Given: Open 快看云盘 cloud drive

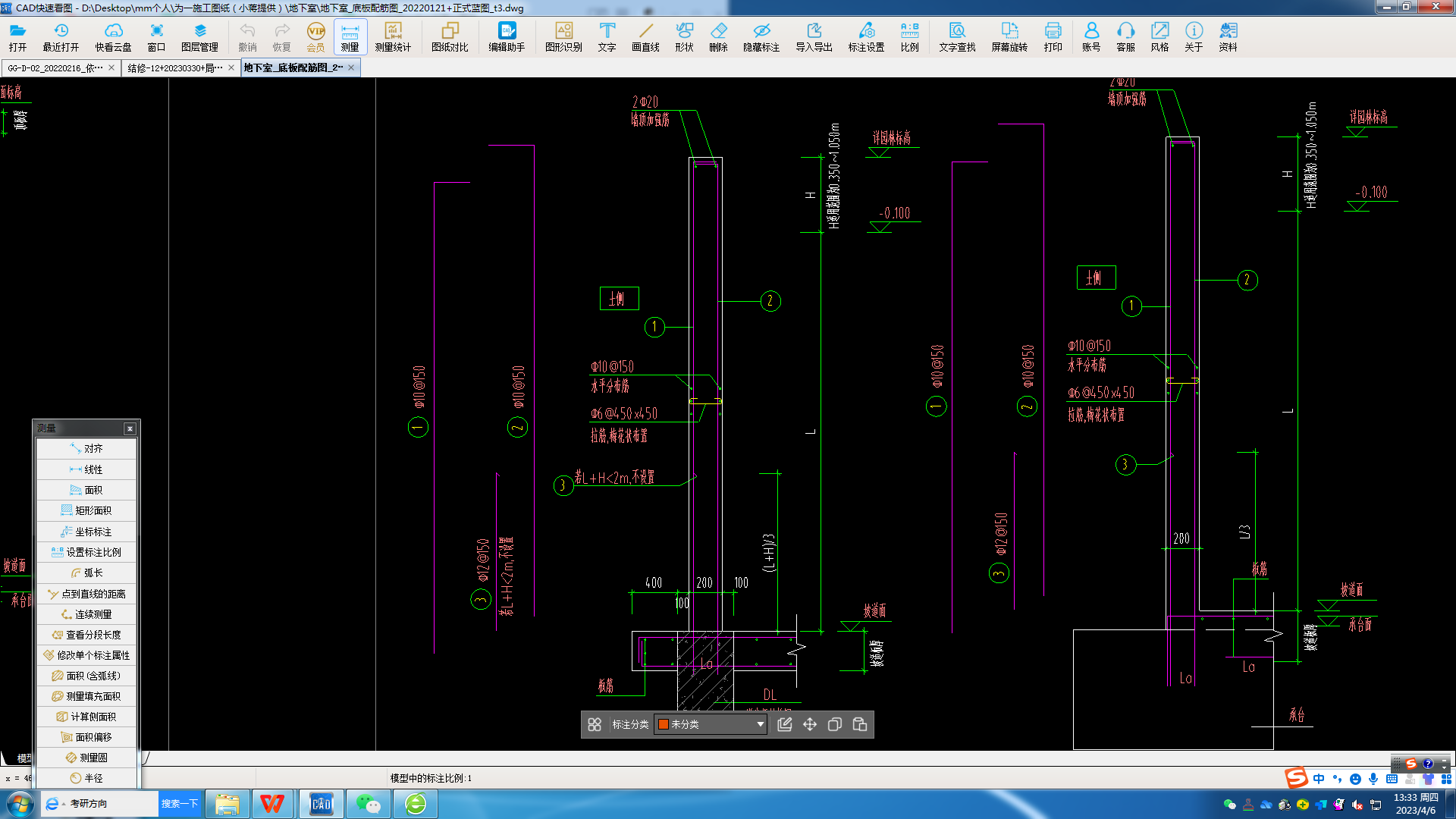Looking at the screenshot, I should (113, 36).
